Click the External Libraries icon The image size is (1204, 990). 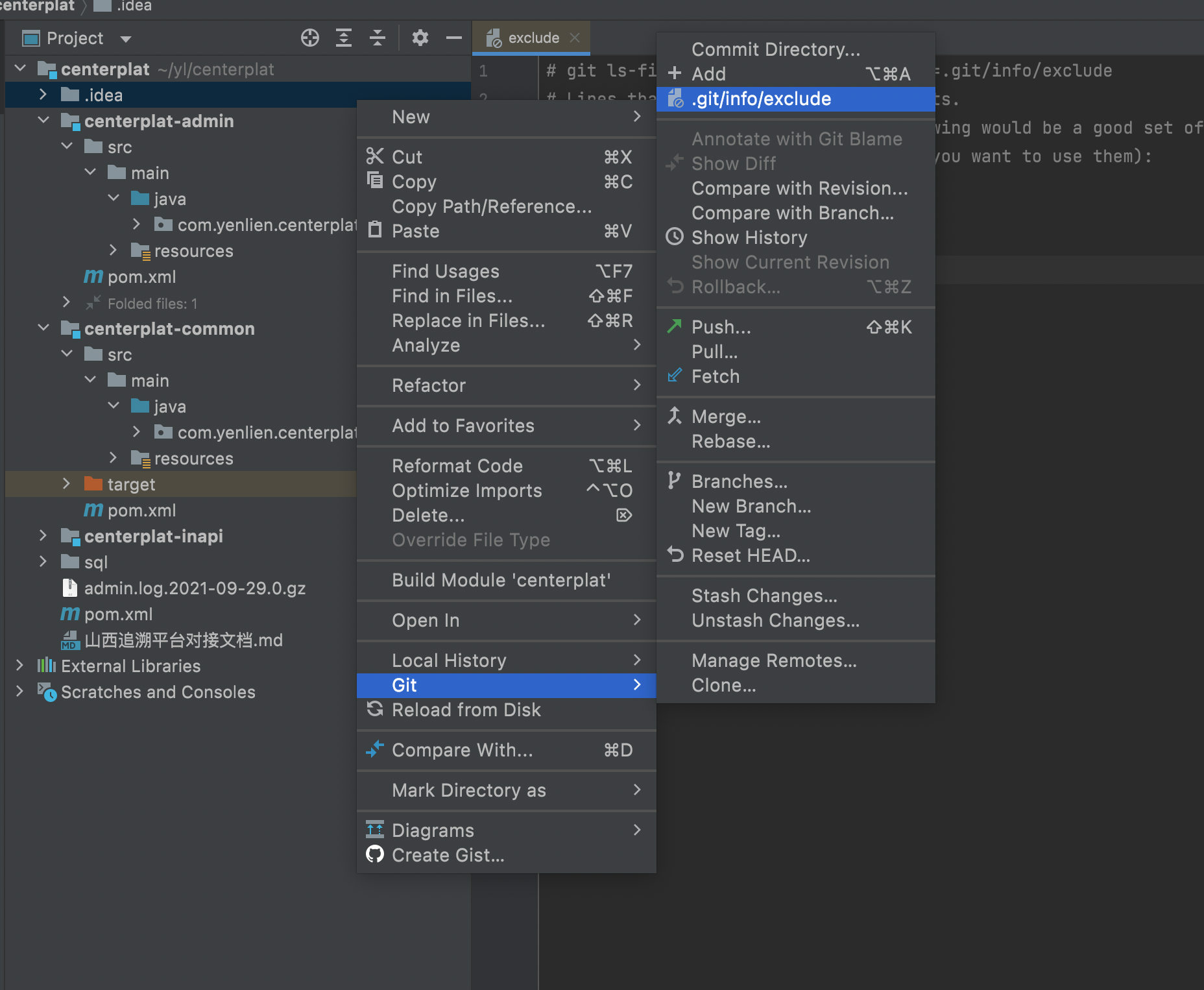(46, 665)
